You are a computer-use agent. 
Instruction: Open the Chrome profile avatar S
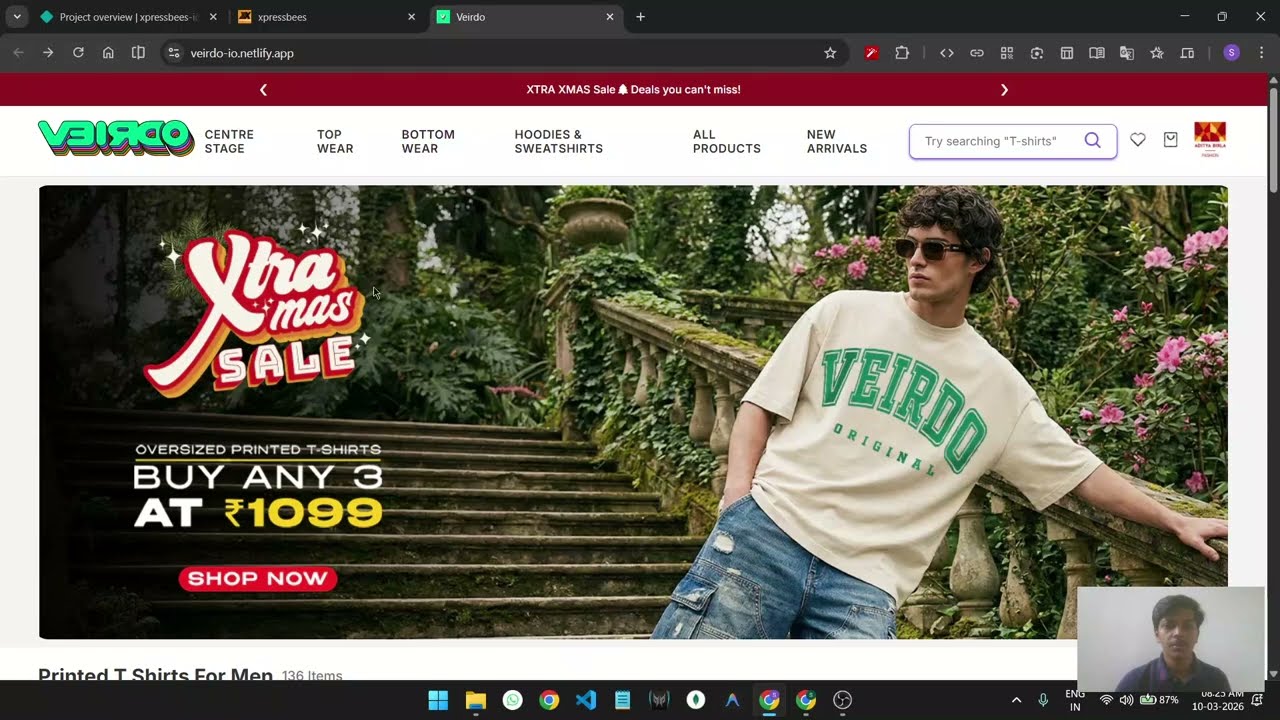pyautogui.click(x=1232, y=53)
